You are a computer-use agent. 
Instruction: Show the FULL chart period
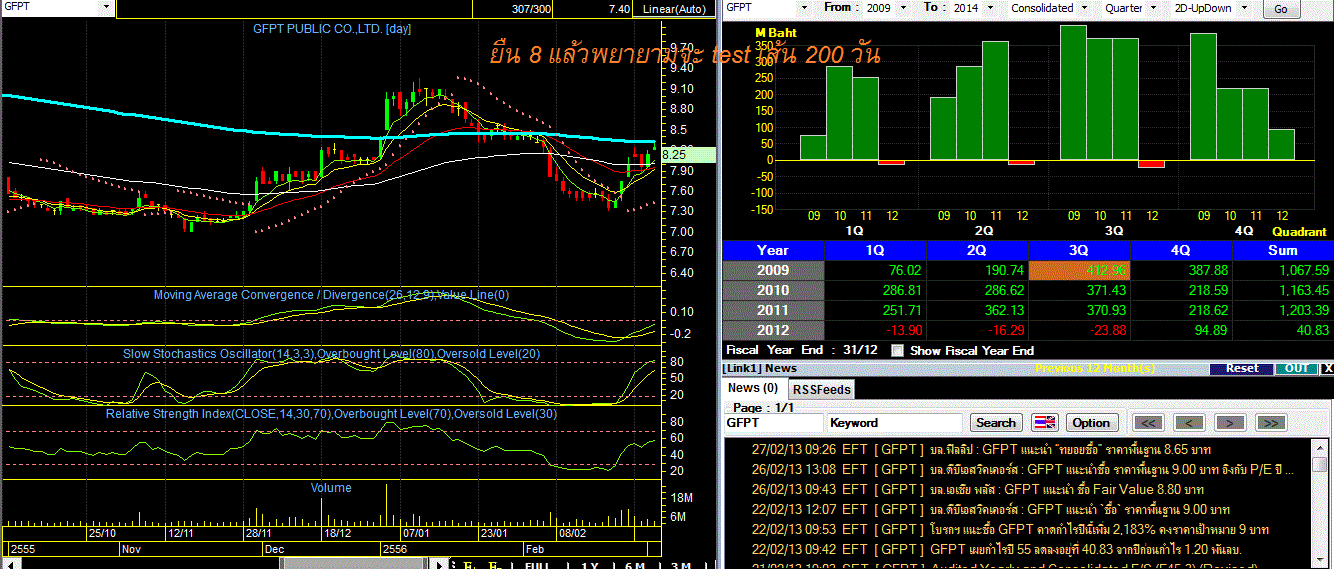[536, 565]
